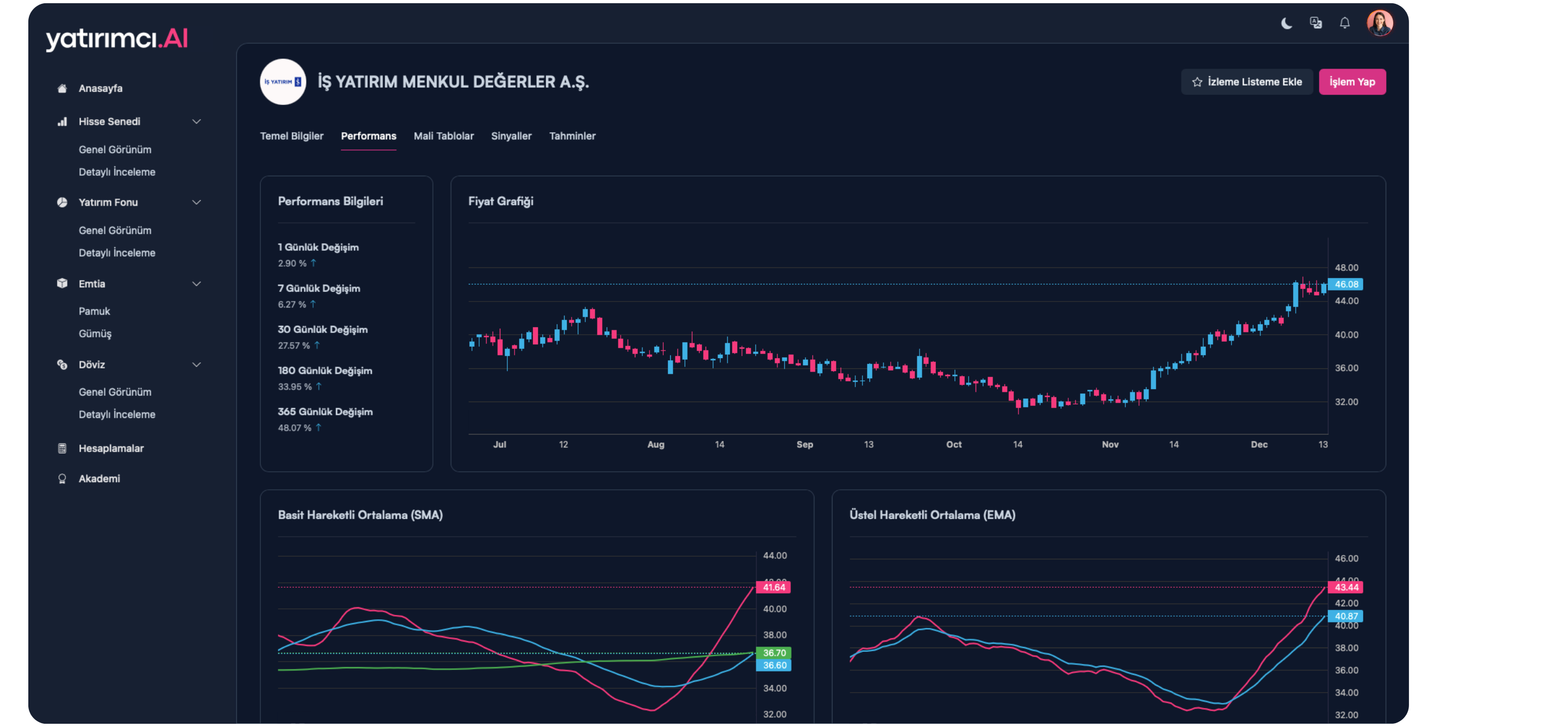The height and width of the screenshot is (727, 1568).
Task: Open Pamuk under Emtia
Action: [94, 311]
